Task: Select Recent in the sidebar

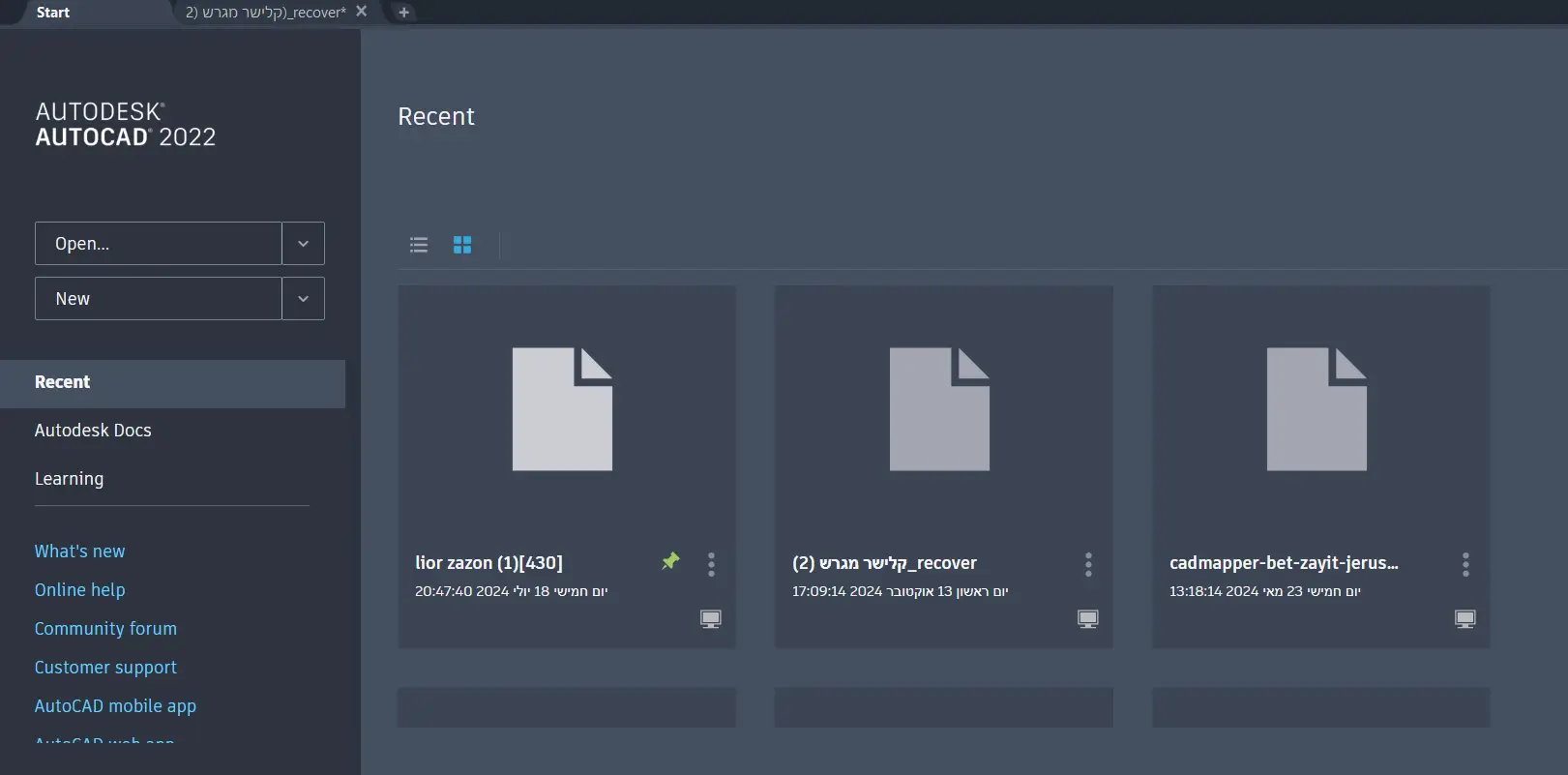Action: (x=172, y=383)
